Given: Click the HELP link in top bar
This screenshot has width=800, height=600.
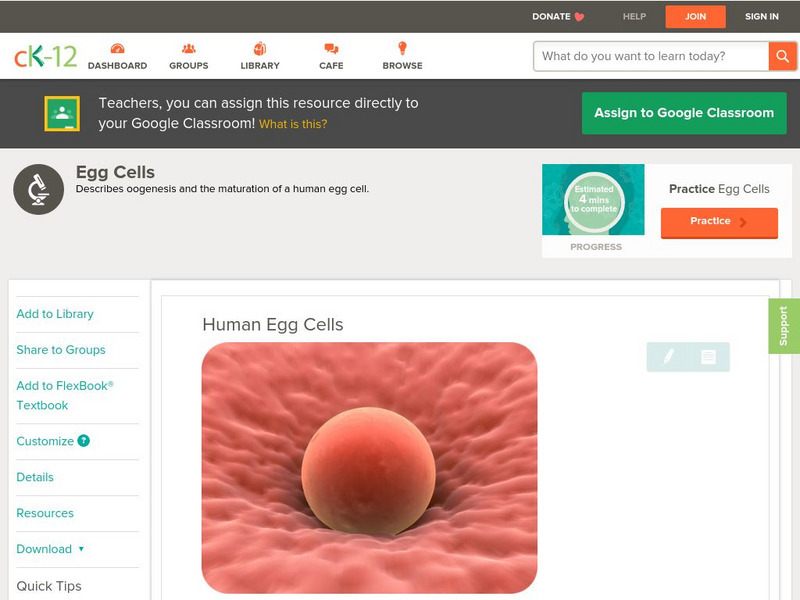Looking at the screenshot, I should pos(634,16).
